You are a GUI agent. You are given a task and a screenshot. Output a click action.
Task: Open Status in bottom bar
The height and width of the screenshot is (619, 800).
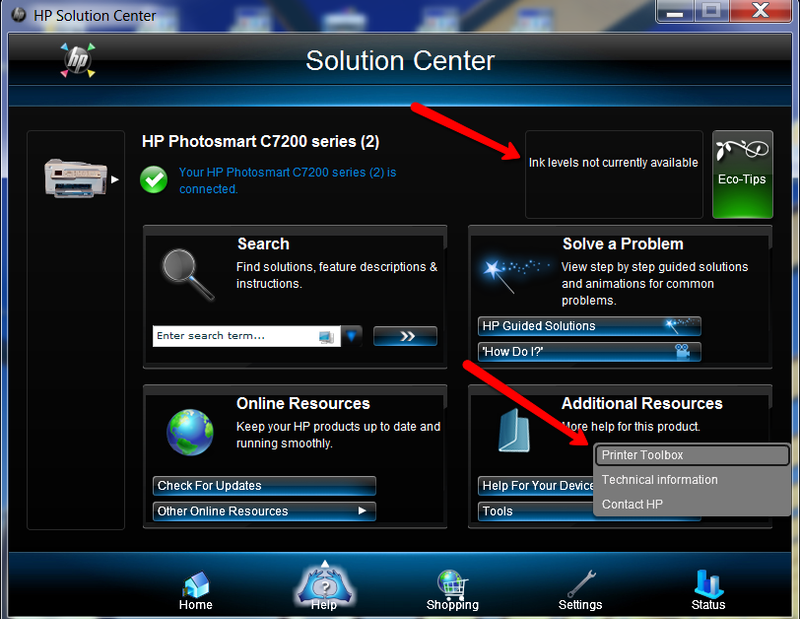click(708, 591)
